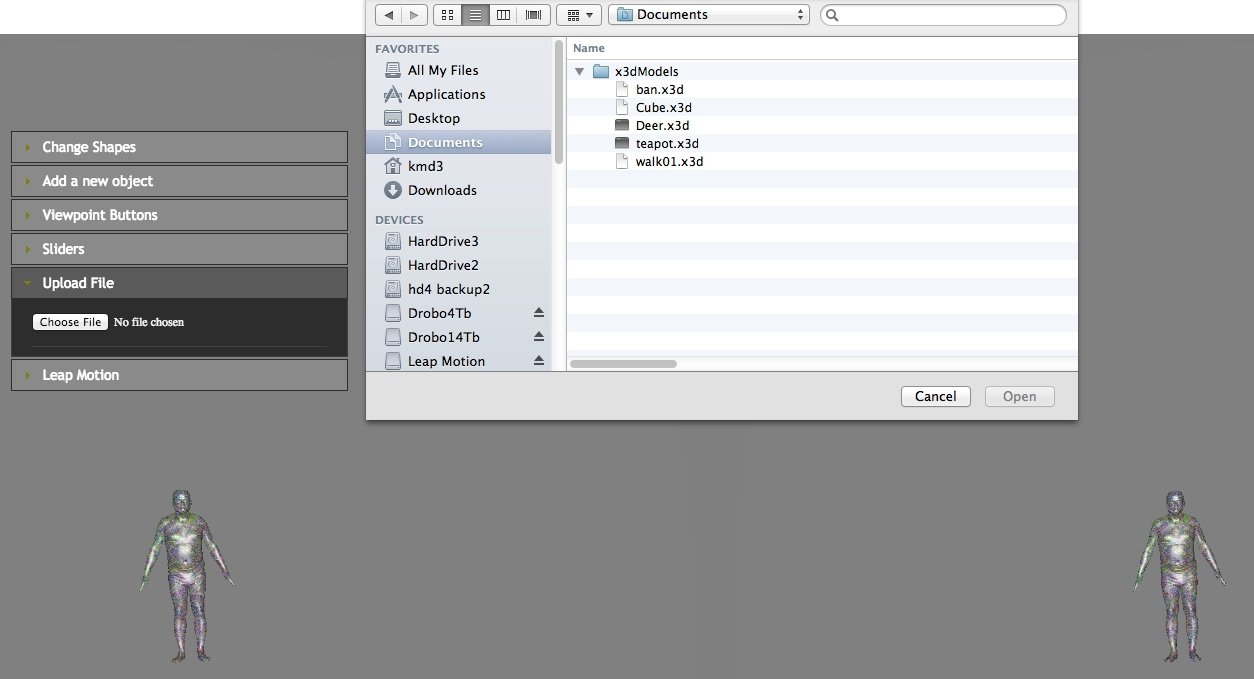This screenshot has width=1254, height=679.
Task: Click the Cancel button
Action: [935, 397]
